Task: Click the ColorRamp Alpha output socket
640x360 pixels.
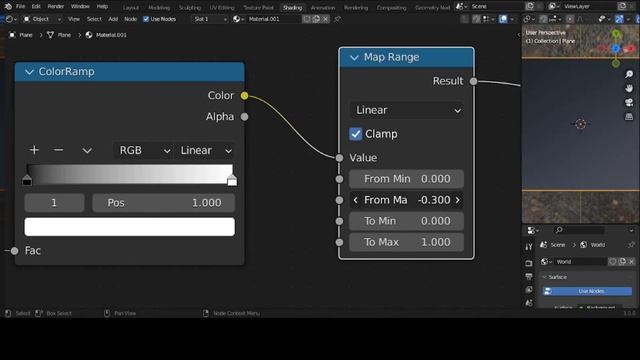Action: [244, 117]
